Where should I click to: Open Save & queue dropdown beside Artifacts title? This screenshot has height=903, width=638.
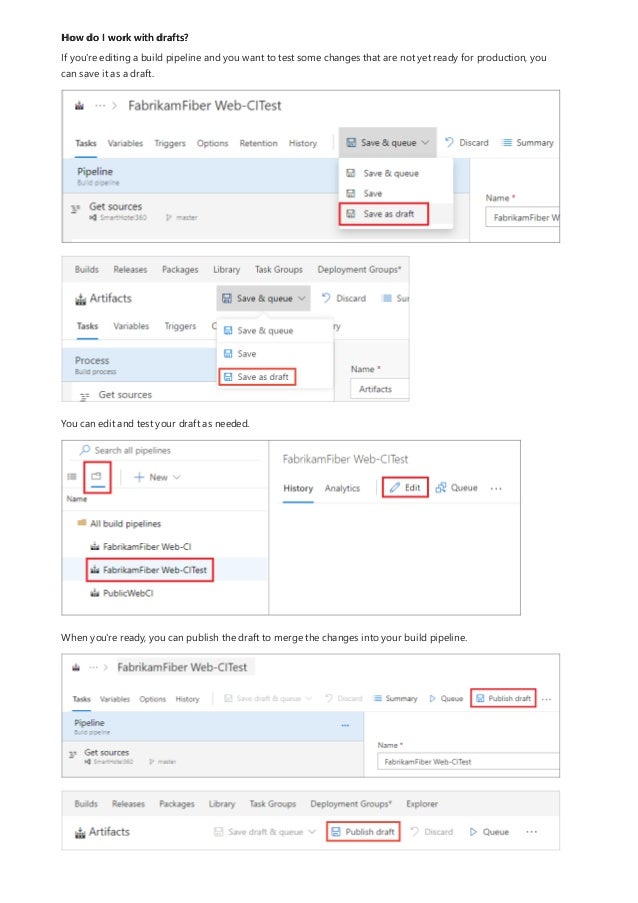coord(264,298)
